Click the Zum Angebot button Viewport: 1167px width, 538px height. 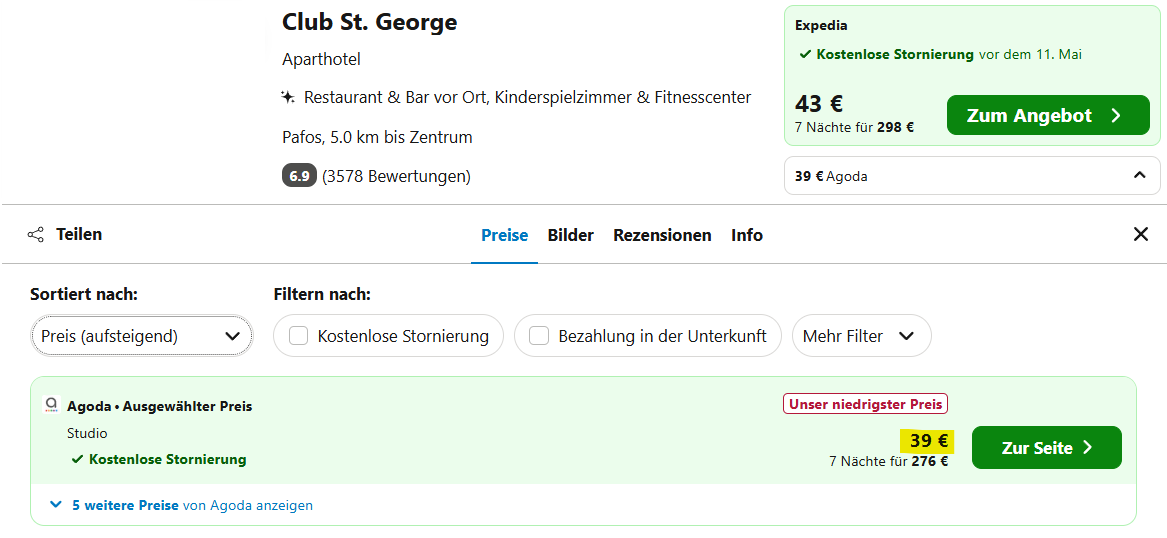pos(1048,115)
